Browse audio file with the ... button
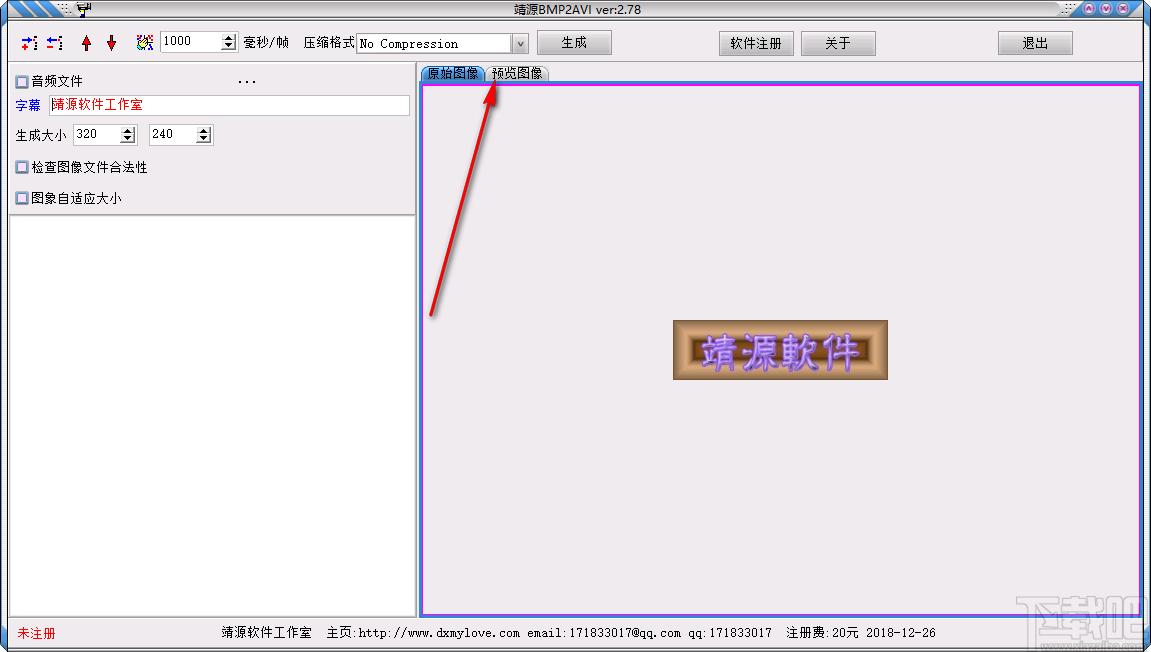The height and width of the screenshot is (652, 1151). pos(247,82)
